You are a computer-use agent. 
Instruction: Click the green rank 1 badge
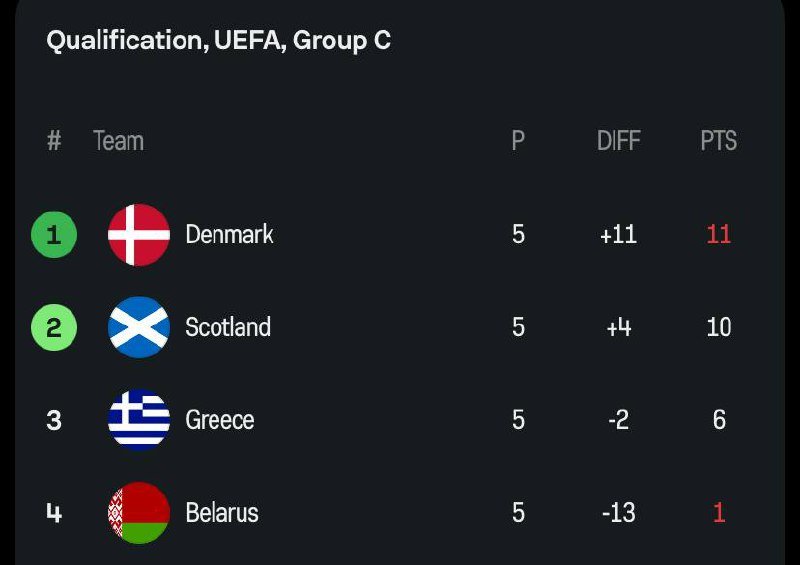click(x=54, y=235)
